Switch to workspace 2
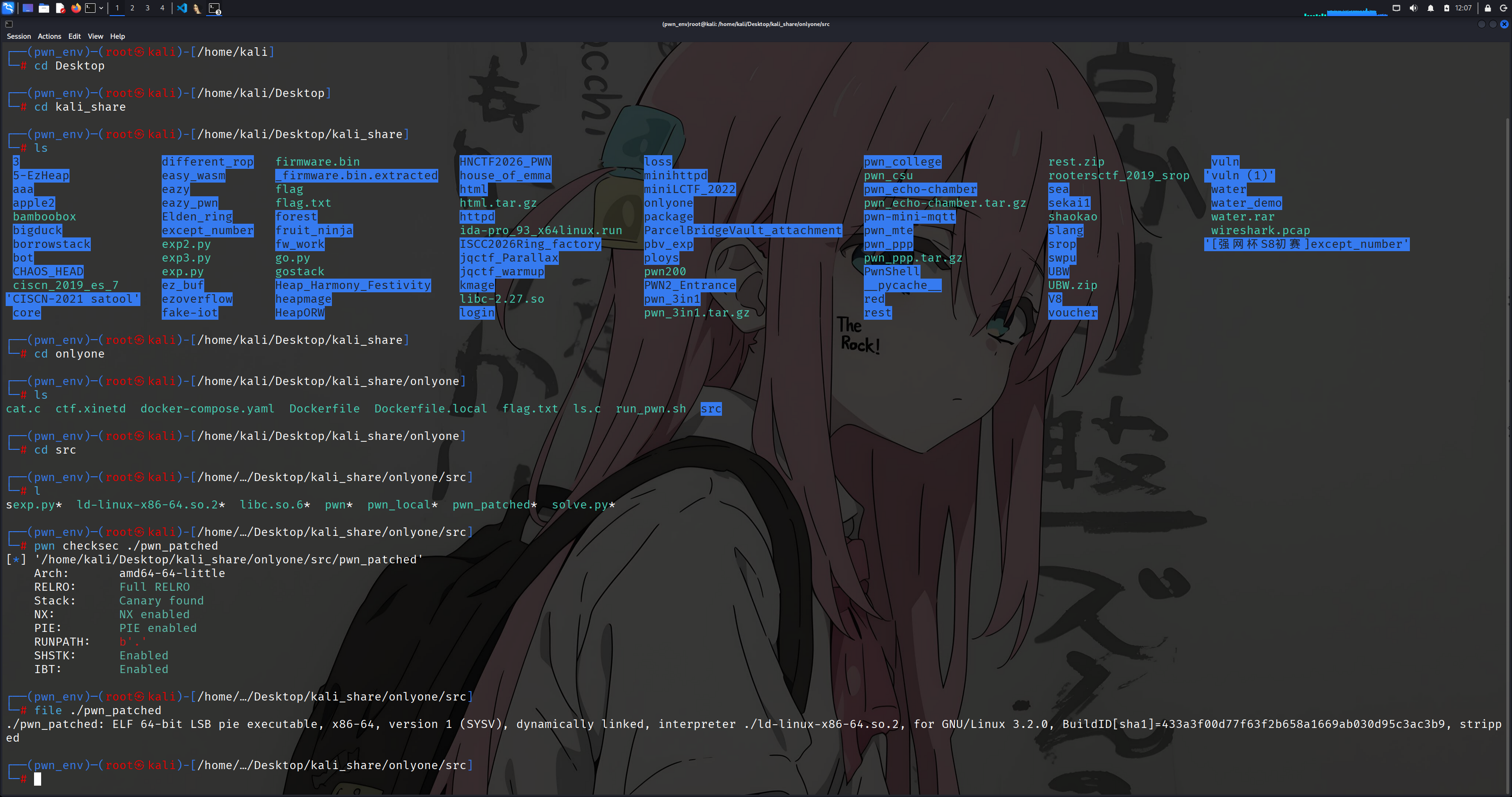This screenshot has width=1512, height=797. [132, 8]
